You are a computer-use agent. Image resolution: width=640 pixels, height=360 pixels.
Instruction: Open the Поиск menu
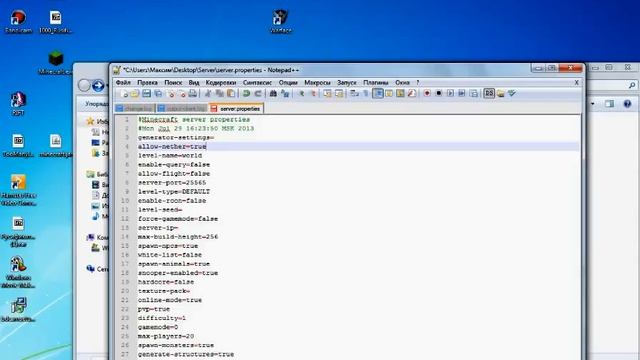pos(173,82)
